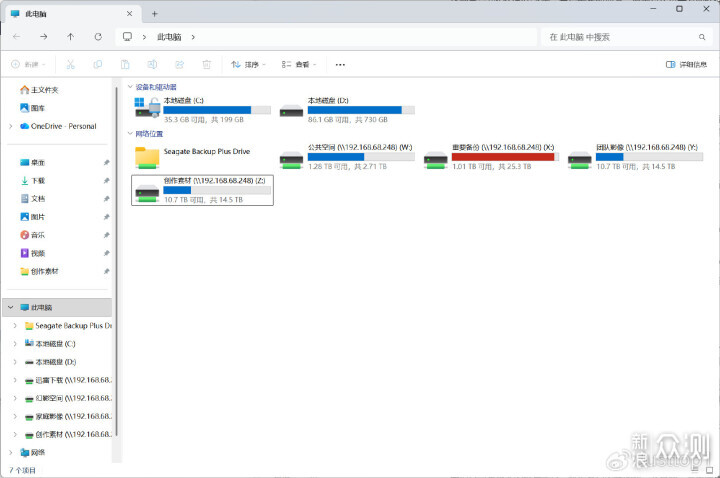Open 音乐 Music quick access item
The image size is (720, 478).
tap(33, 235)
